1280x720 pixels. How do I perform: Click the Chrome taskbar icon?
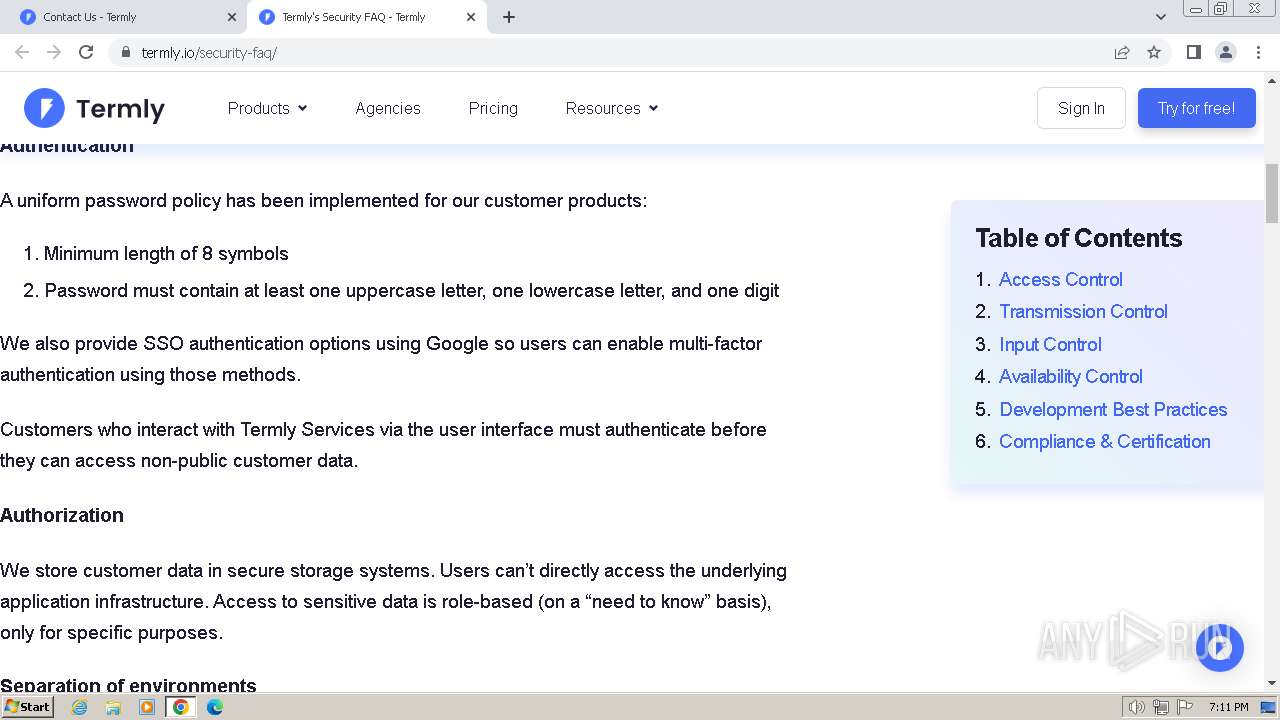pos(181,707)
